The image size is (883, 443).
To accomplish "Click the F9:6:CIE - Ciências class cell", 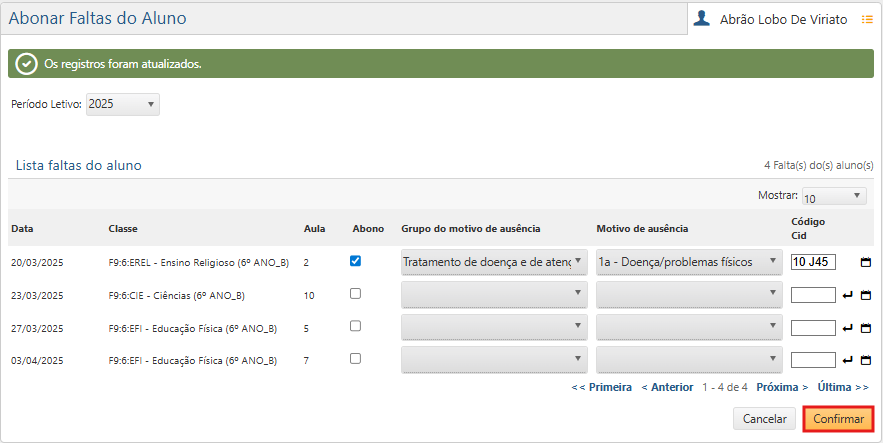I will [x=176, y=296].
